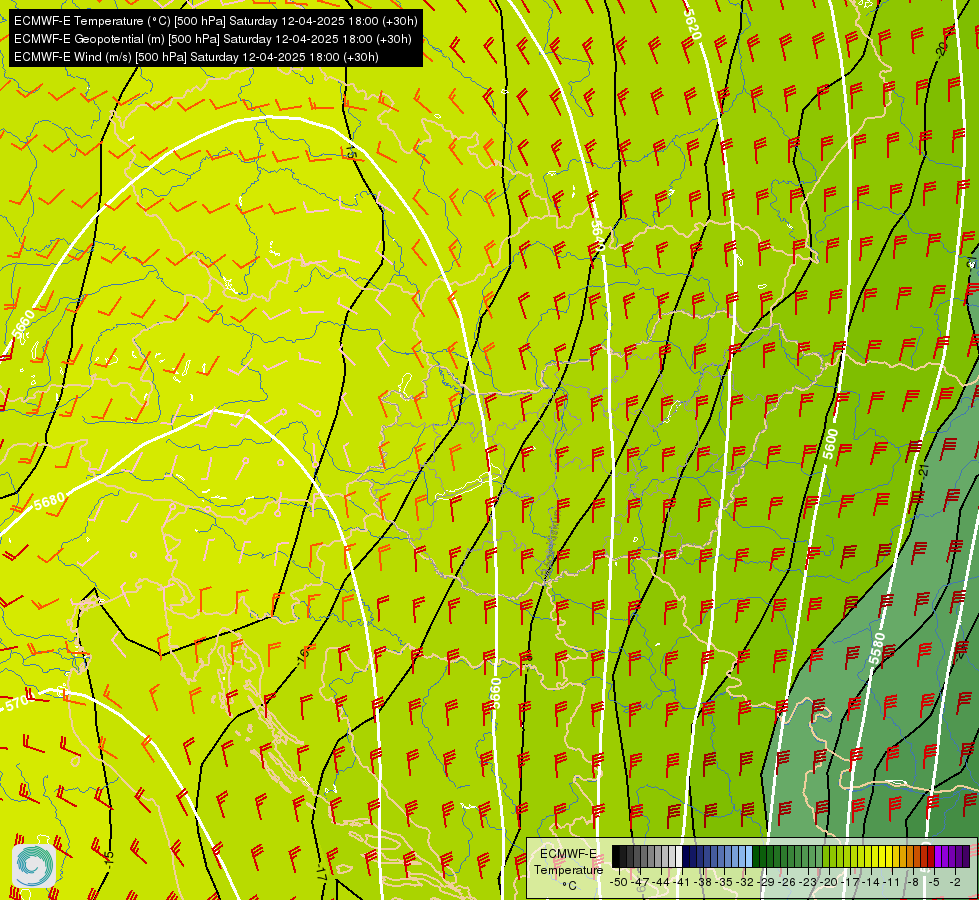Pick the bright yellow swatch above -14
Screen dimensions: 979x900
coord(875,856)
